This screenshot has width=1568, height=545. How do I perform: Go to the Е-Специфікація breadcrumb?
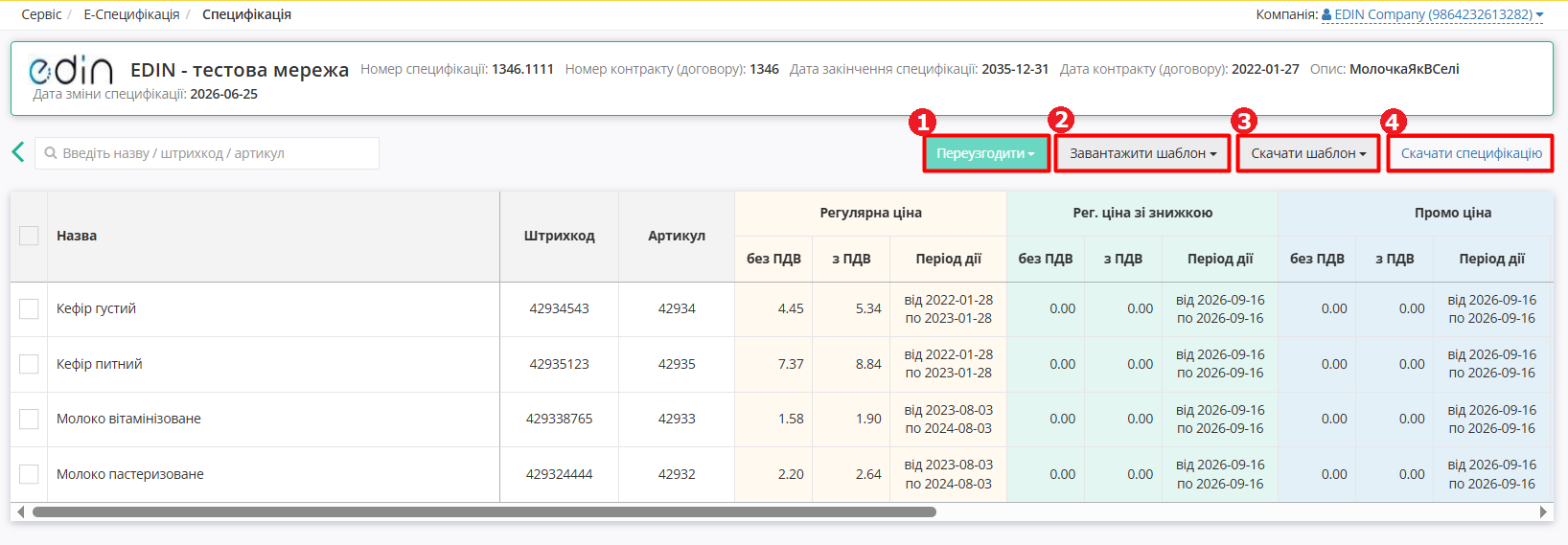(x=131, y=14)
